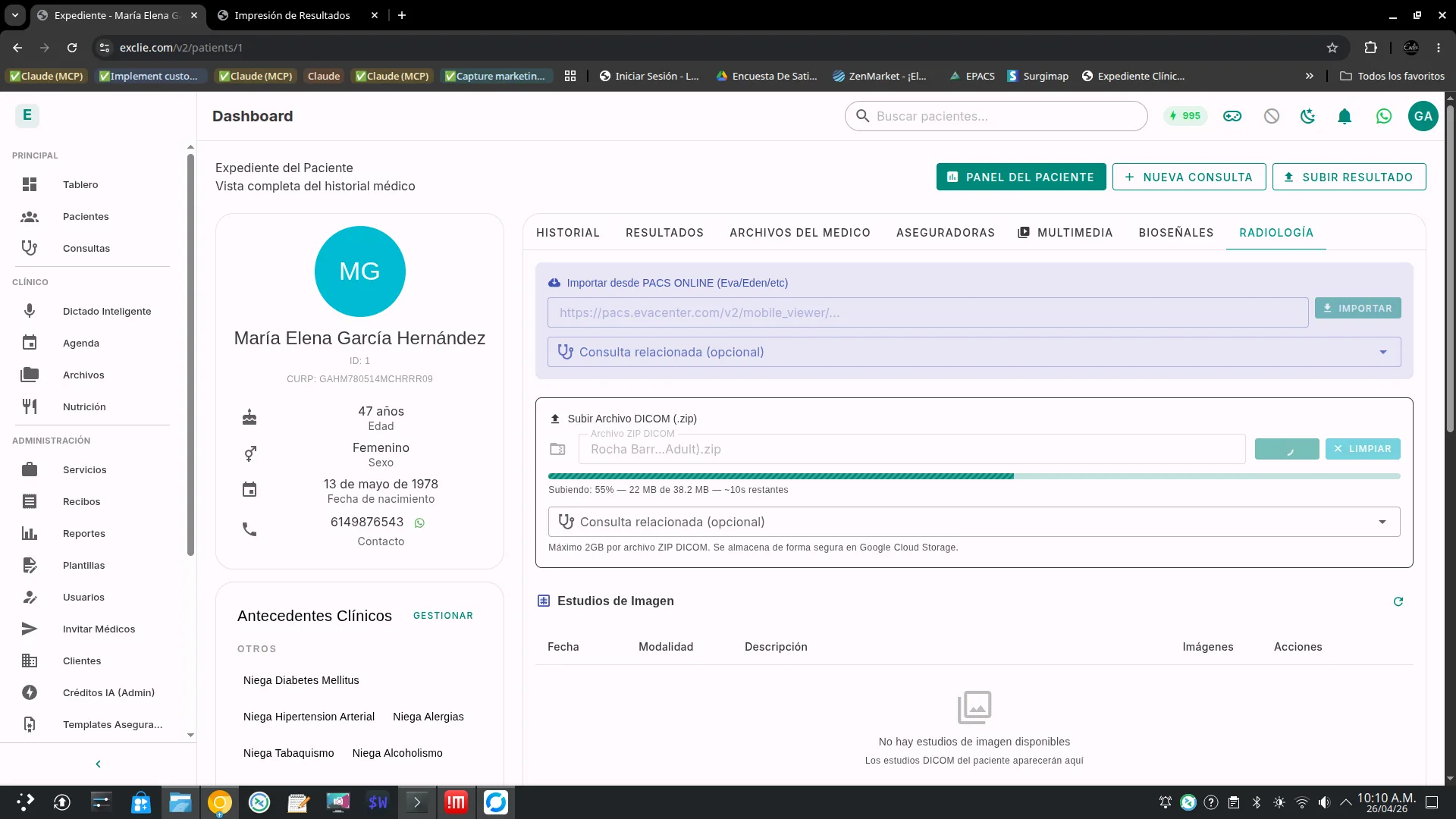Toggle dark mode moon icon
Viewport: 1456px width, 819px height.
1308,116
